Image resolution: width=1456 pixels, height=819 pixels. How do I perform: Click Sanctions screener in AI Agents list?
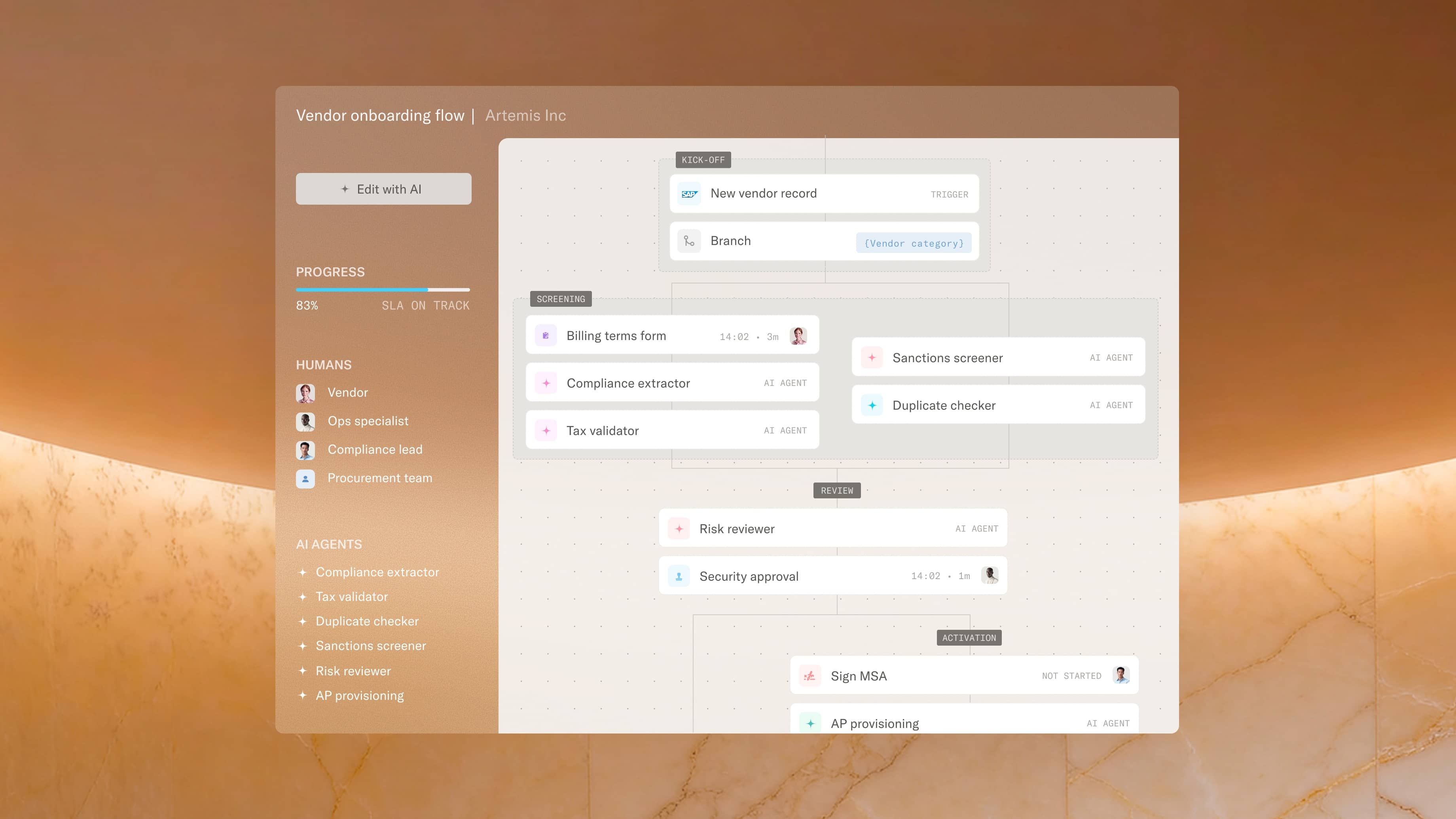371,646
